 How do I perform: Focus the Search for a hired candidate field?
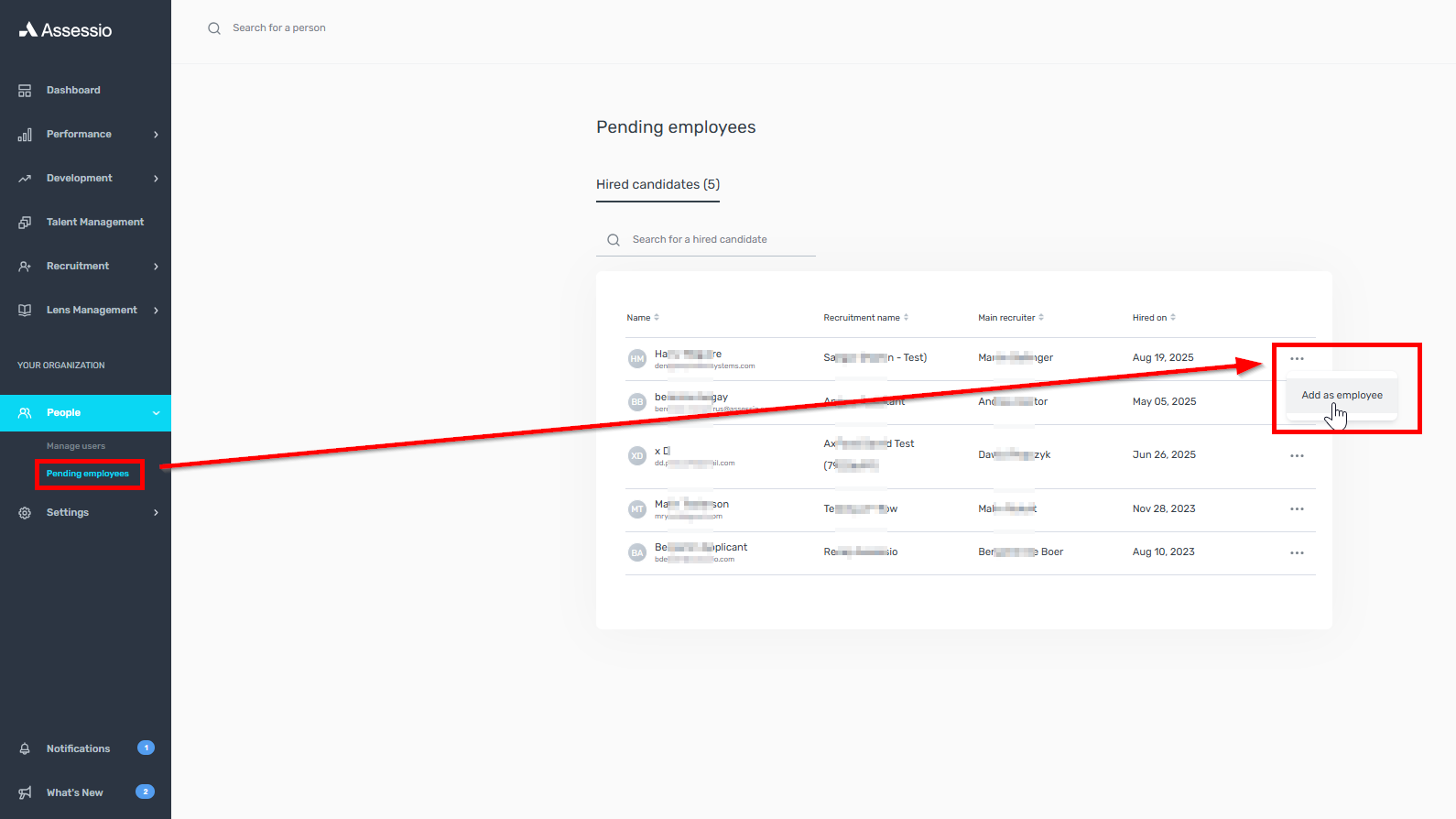(714, 240)
